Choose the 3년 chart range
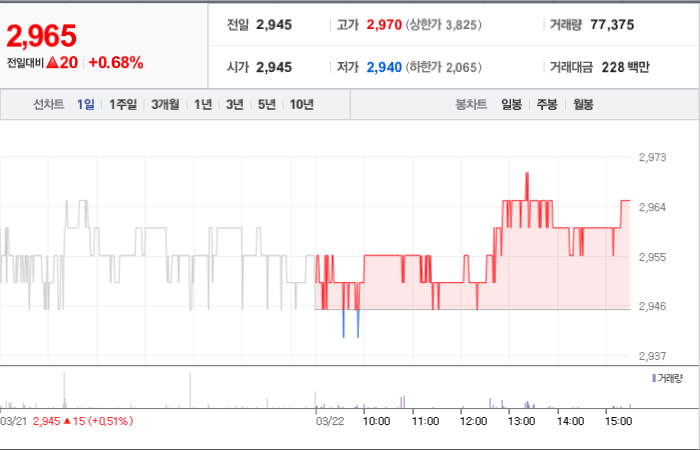The width and height of the screenshot is (700, 450). click(x=234, y=104)
